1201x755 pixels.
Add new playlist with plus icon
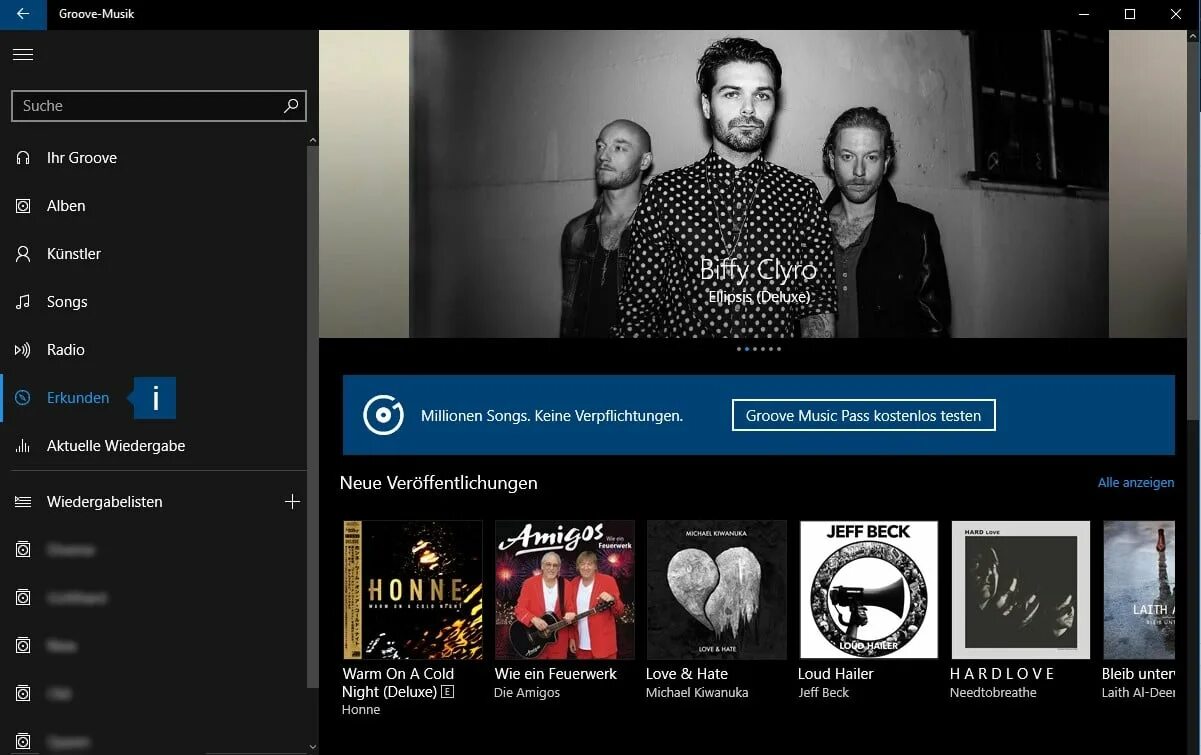click(292, 501)
